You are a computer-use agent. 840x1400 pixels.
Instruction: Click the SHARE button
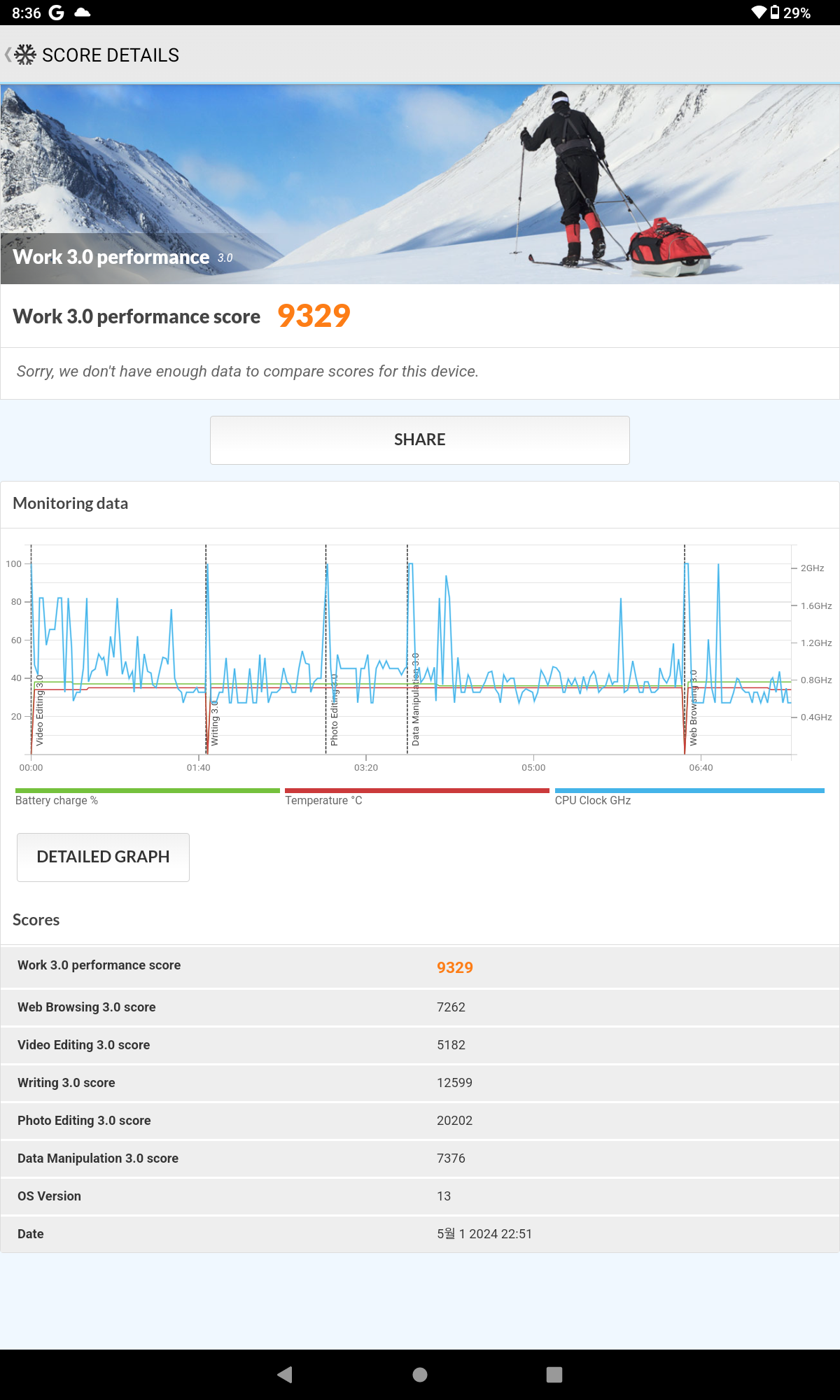pyautogui.click(x=420, y=440)
